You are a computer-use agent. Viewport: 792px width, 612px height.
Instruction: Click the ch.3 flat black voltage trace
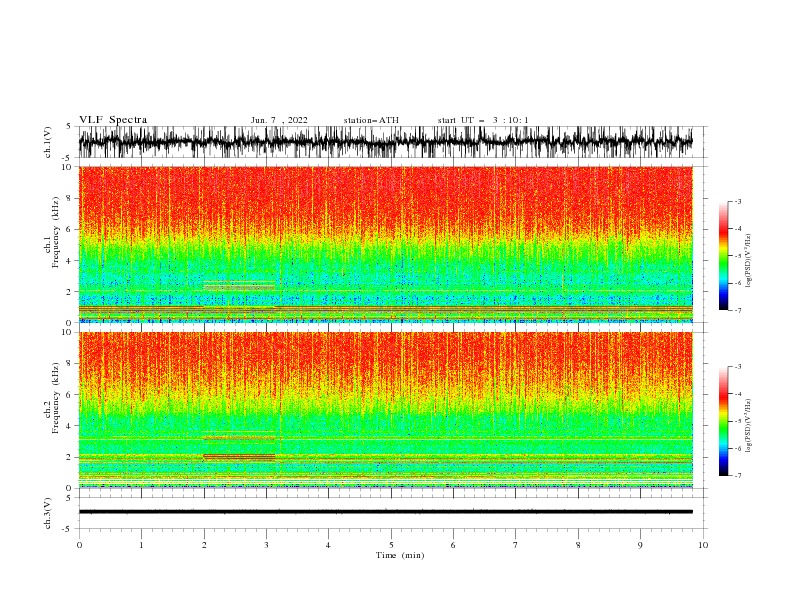(x=385, y=512)
